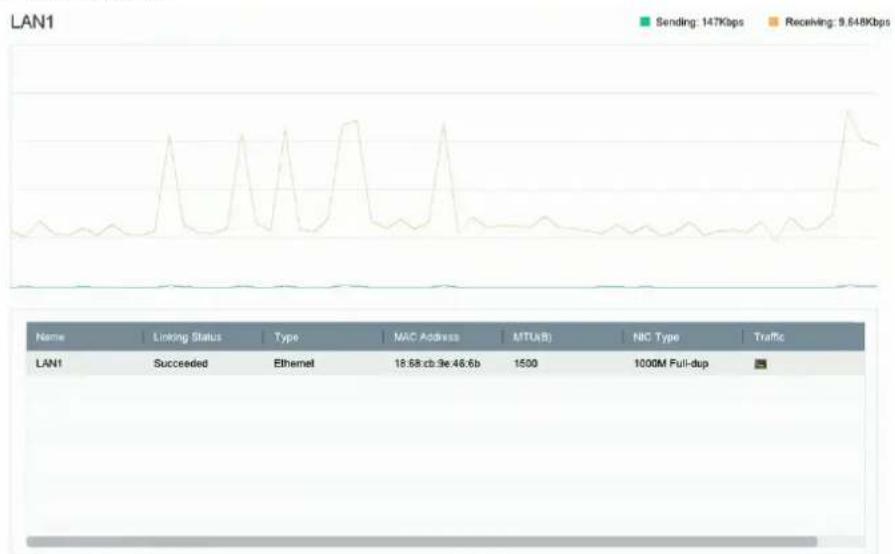The width and height of the screenshot is (895, 554).
Task: Click the green Sending legend swatch
Action: 645,22
